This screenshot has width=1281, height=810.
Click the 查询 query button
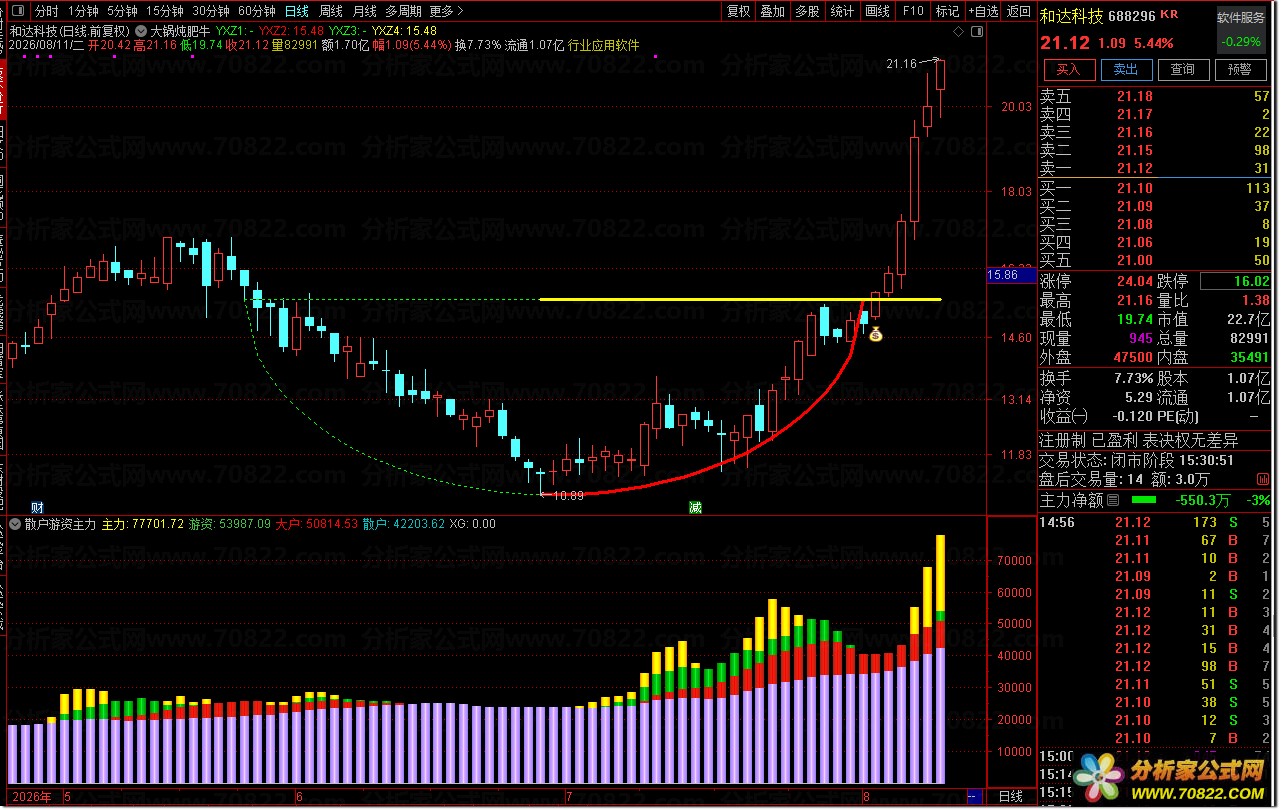1183,69
